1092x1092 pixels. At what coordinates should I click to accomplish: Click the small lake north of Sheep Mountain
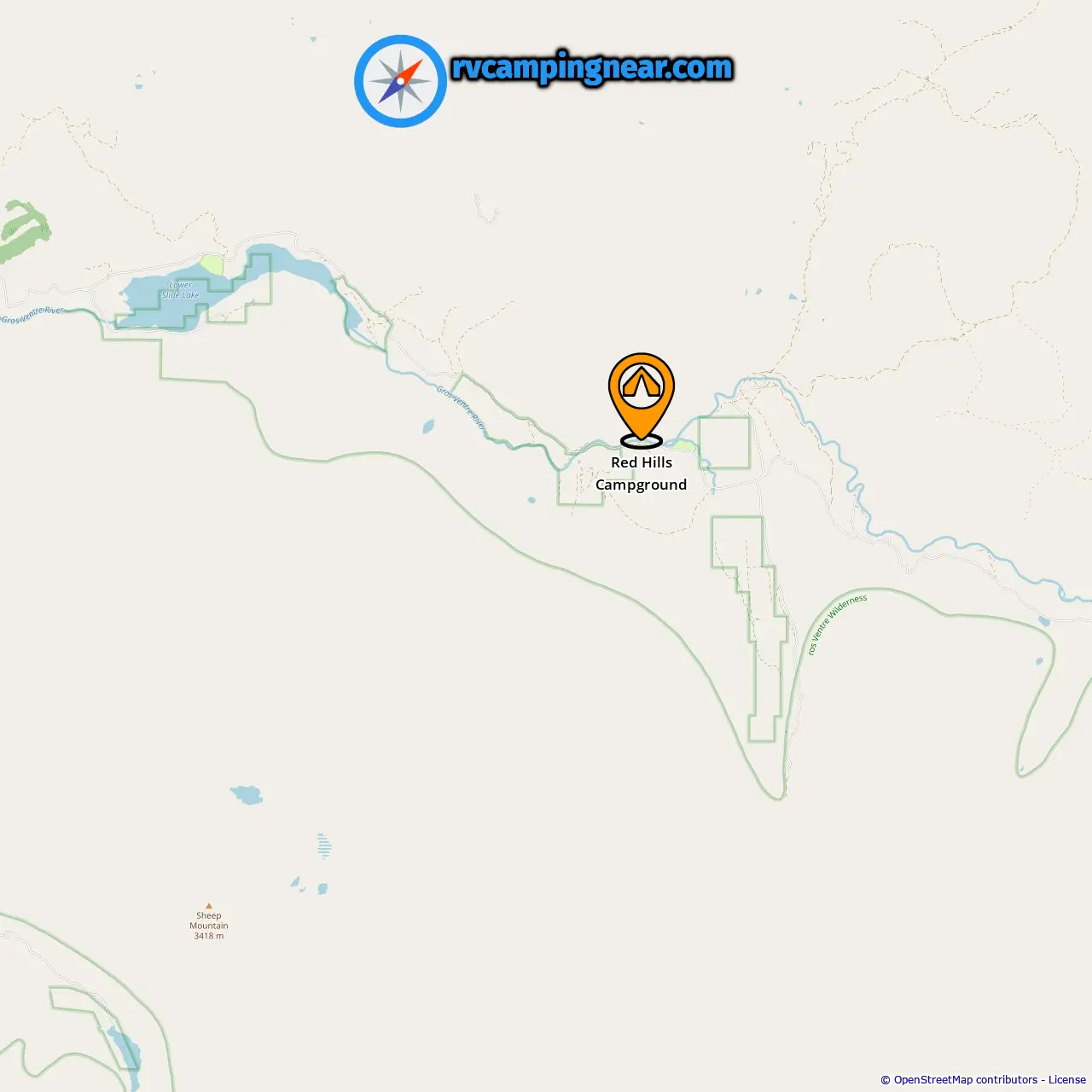247,795
